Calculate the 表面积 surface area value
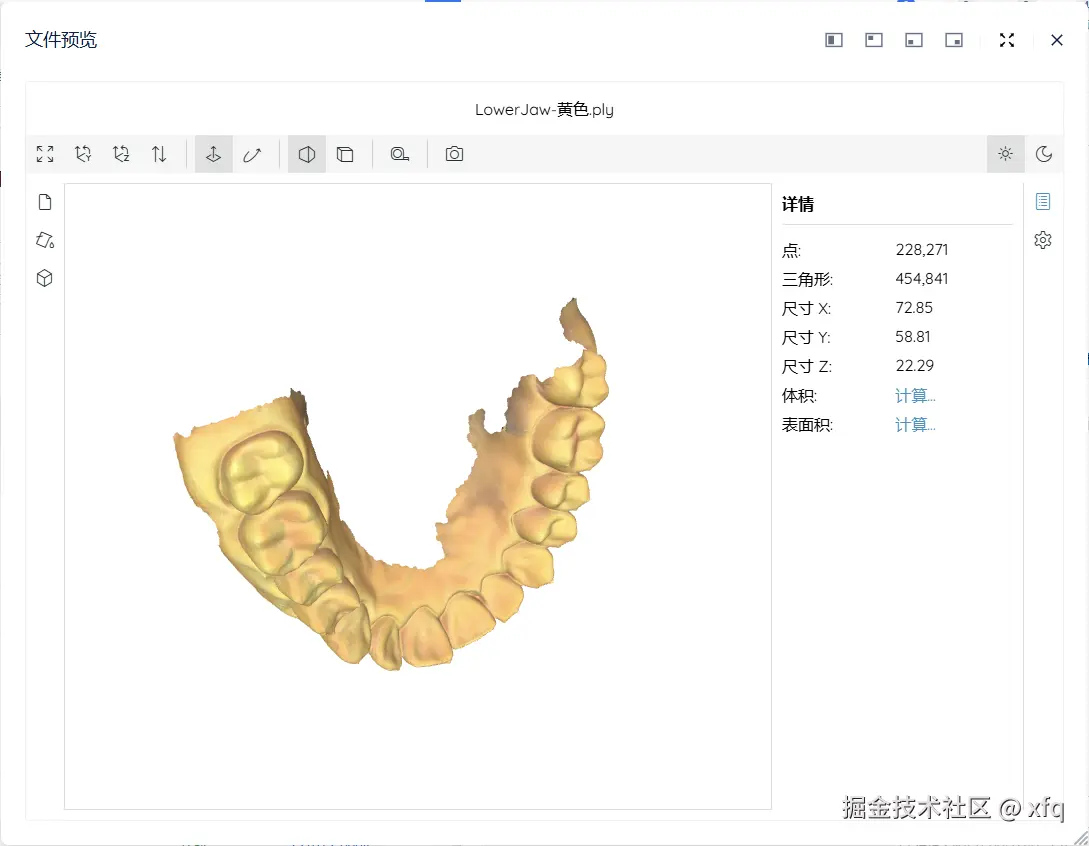Screen dimensions: 1089x846 915,425
